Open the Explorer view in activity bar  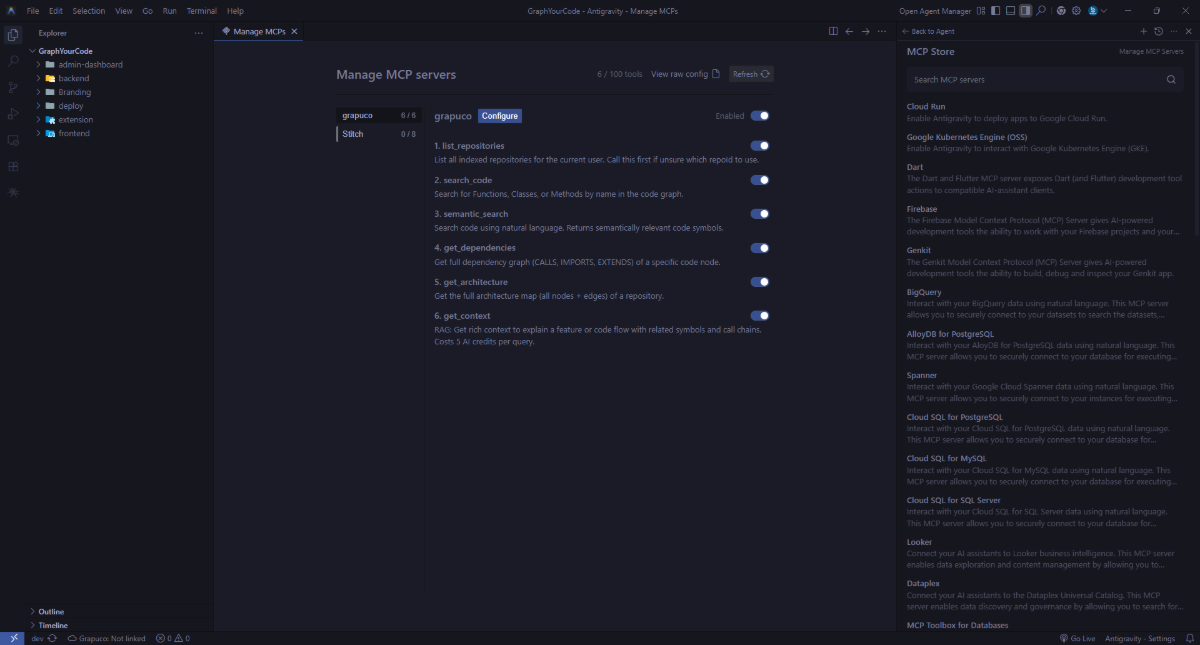point(13,35)
